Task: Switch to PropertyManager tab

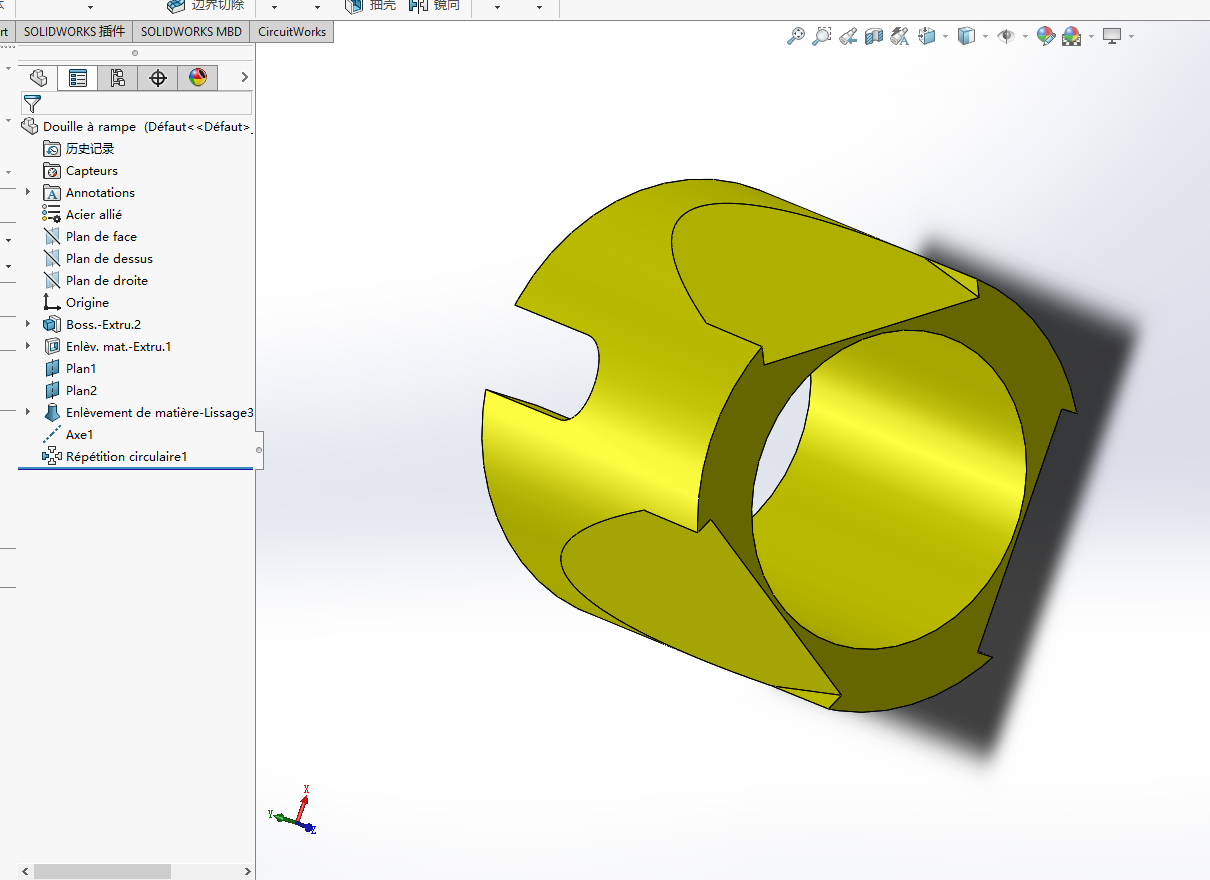Action: click(78, 78)
